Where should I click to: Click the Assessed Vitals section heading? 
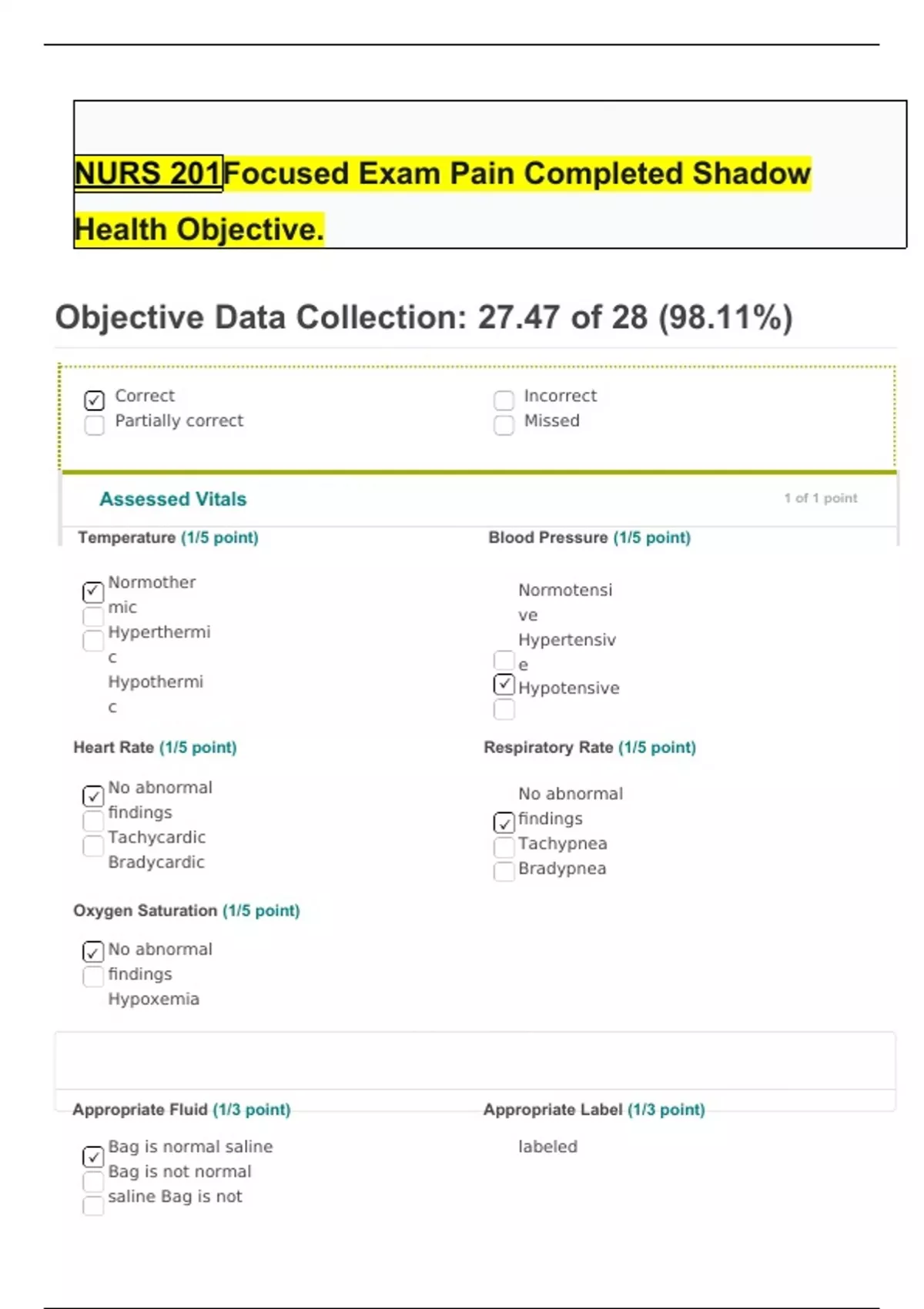[x=172, y=499]
